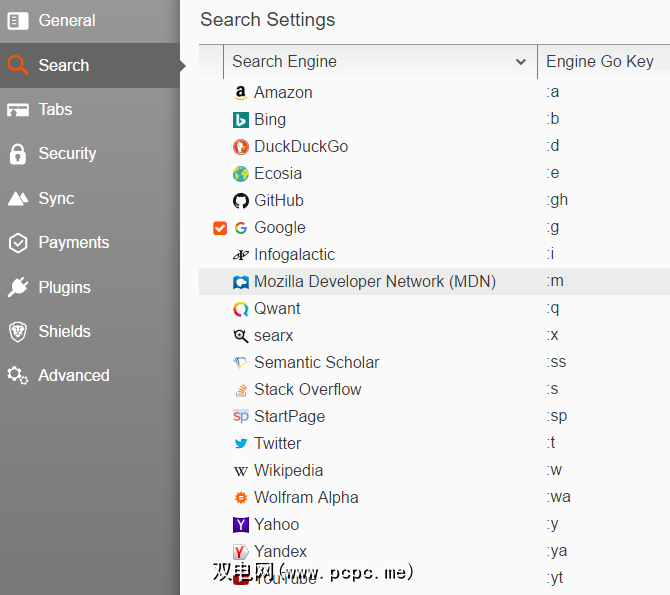The image size is (670, 595).
Task: Uncheck the Google default engine checkbox
Action: pyautogui.click(x=220, y=228)
